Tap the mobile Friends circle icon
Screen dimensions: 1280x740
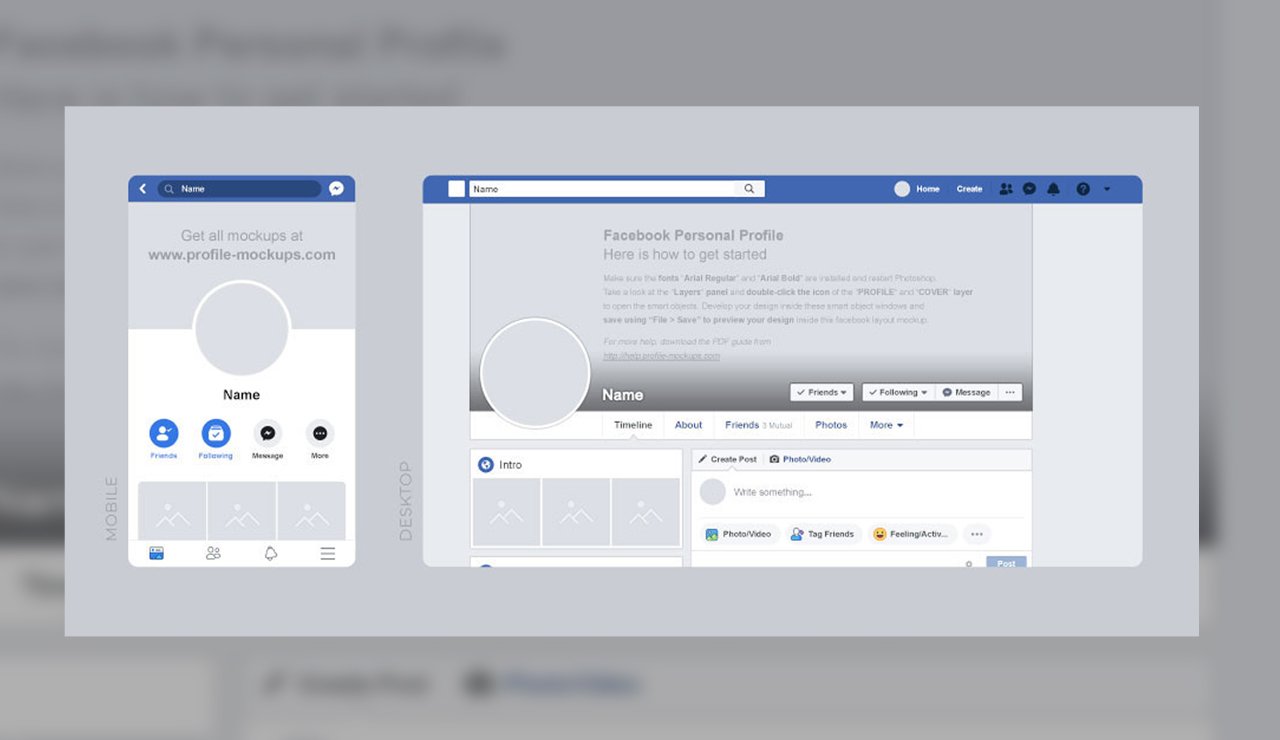(x=164, y=433)
